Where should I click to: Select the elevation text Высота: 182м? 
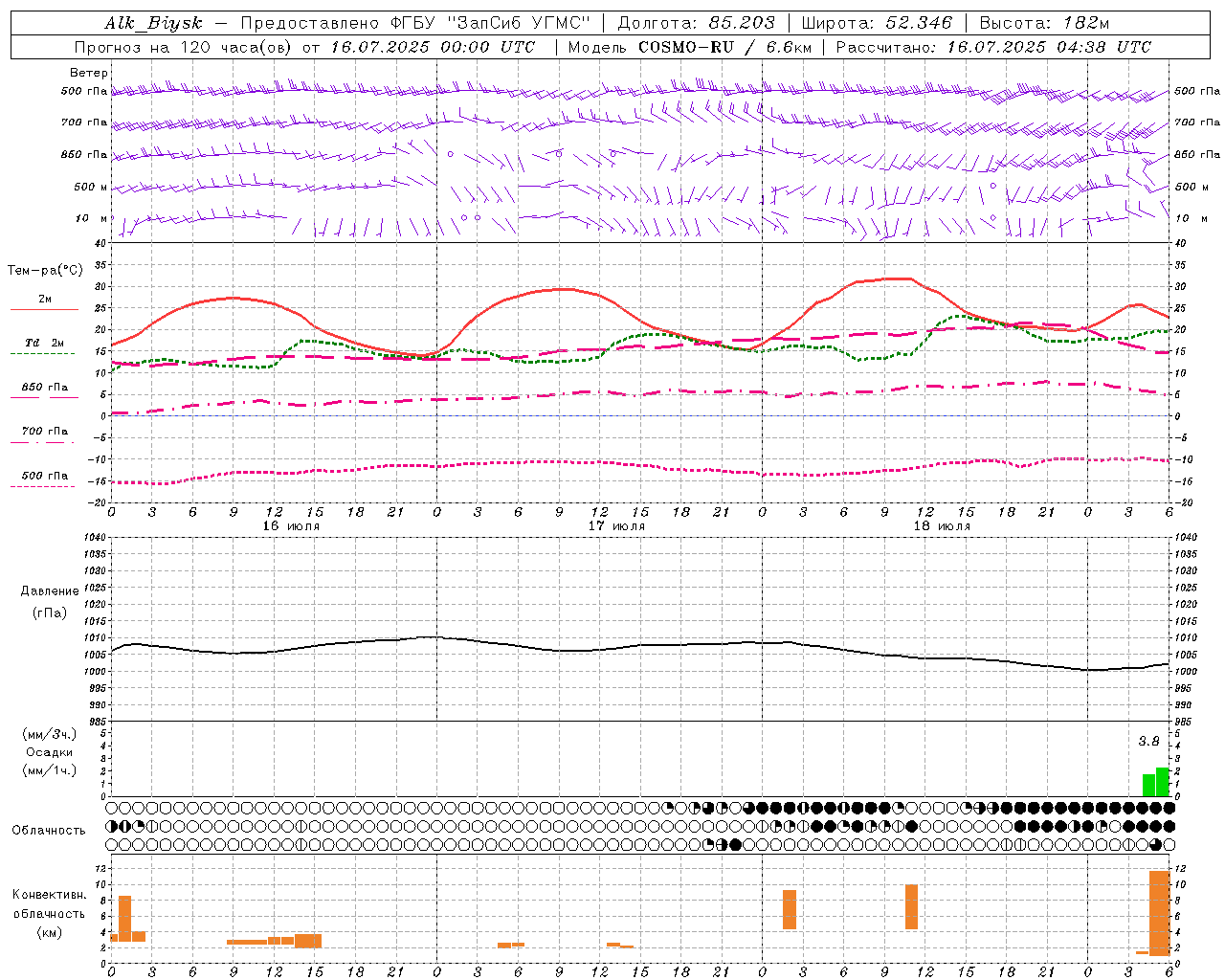tap(1044, 23)
